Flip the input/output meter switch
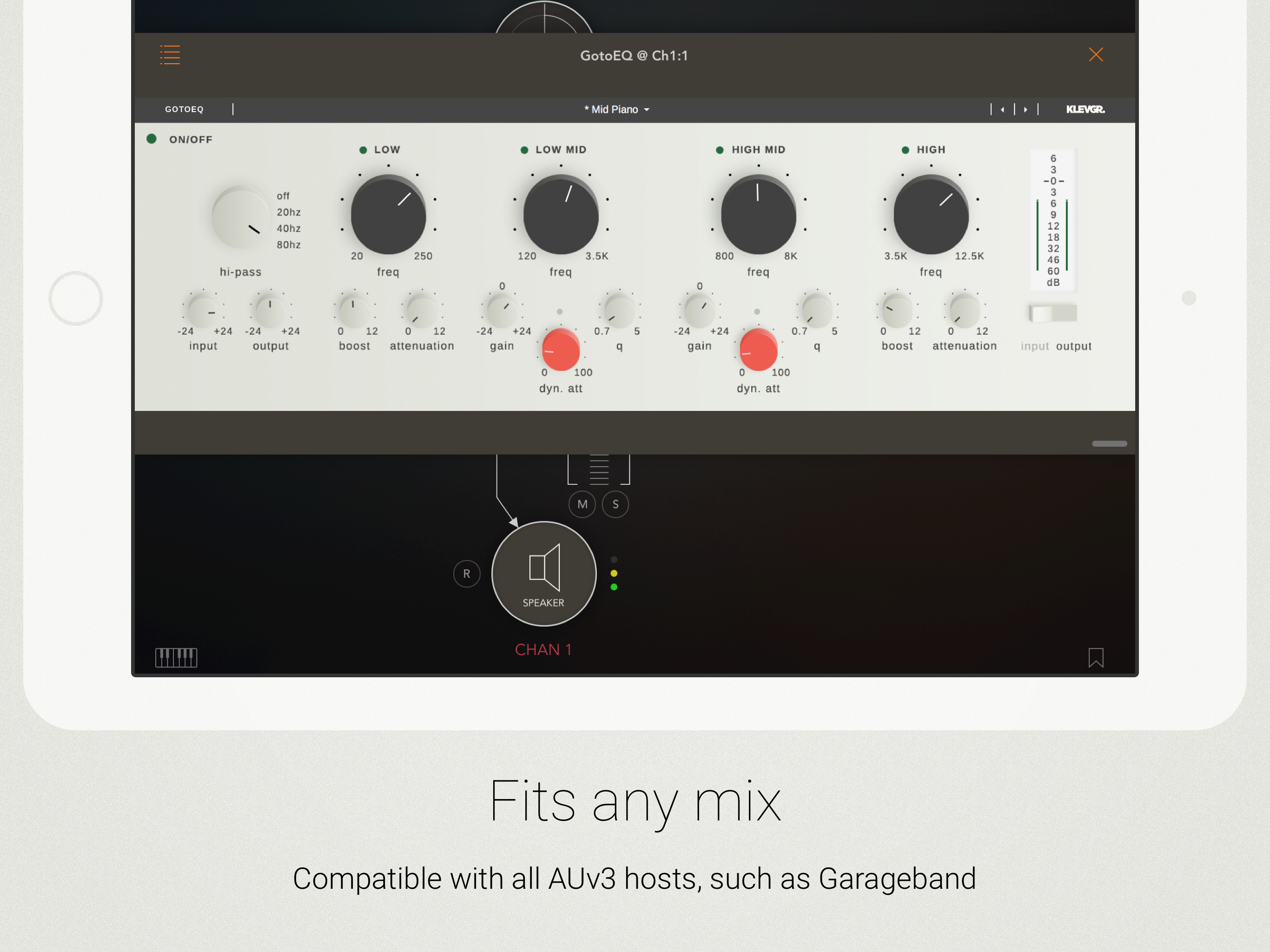Viewport: 1270px width, 952px height. [1052, 313]
